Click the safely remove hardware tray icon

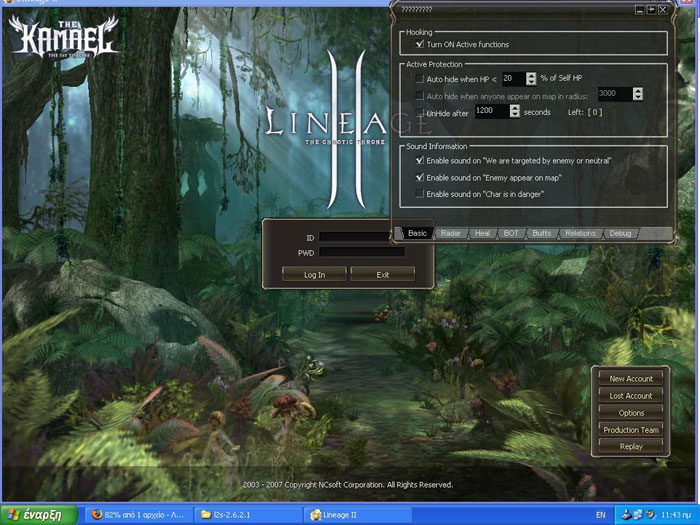point(626,515)
